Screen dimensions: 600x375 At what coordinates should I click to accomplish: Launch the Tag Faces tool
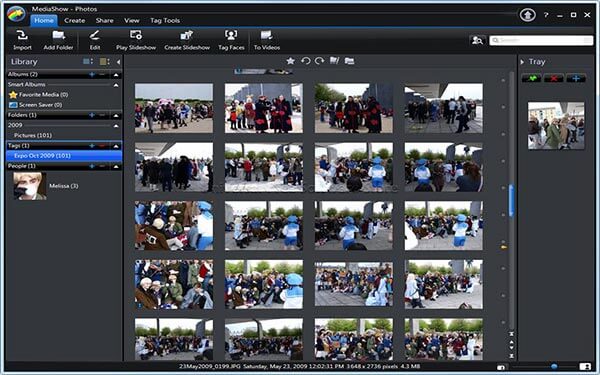(231, 40)
